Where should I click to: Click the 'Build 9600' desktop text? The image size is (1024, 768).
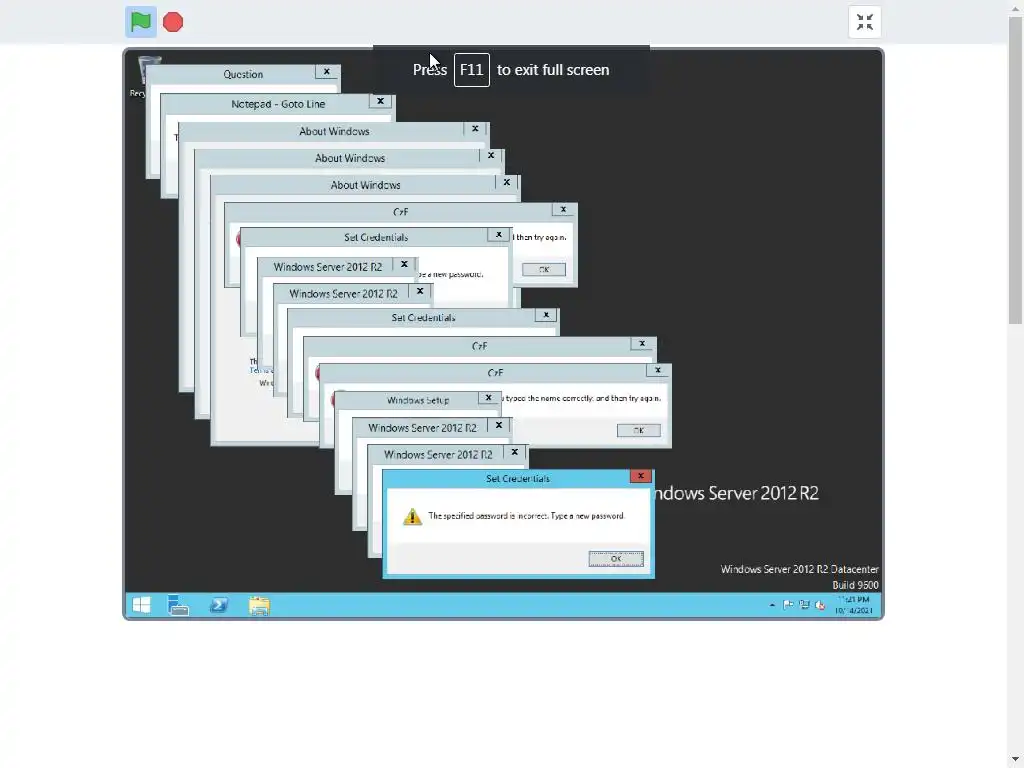[855, 585]
